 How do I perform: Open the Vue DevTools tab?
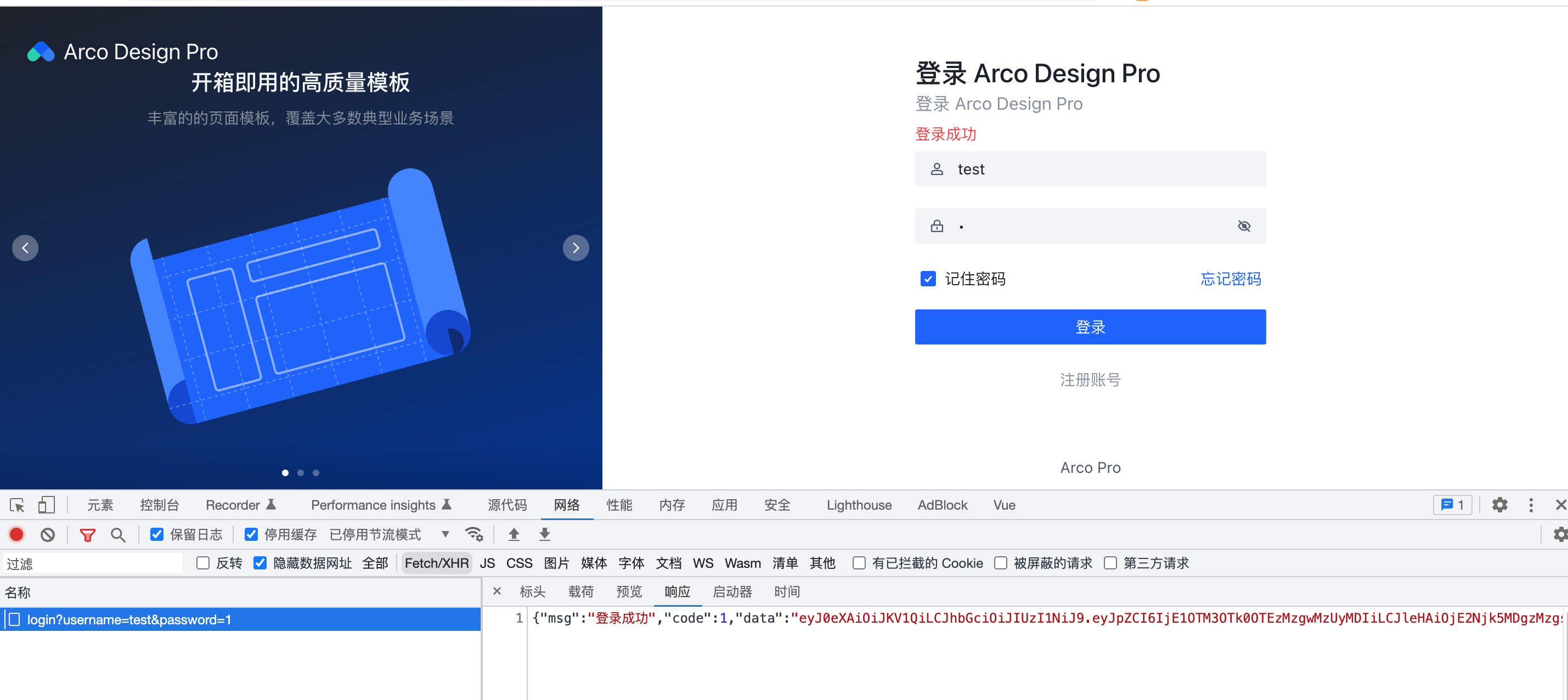click(1005, 505)
